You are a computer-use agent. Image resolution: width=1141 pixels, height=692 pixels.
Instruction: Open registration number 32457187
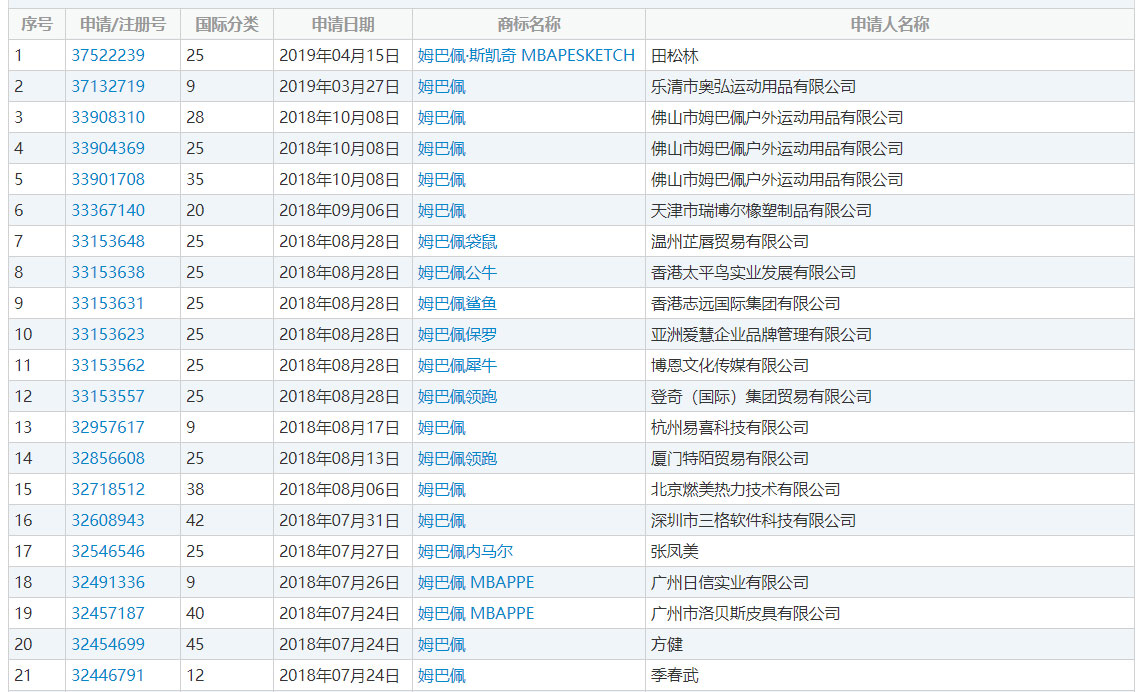[x=108, y=613]
